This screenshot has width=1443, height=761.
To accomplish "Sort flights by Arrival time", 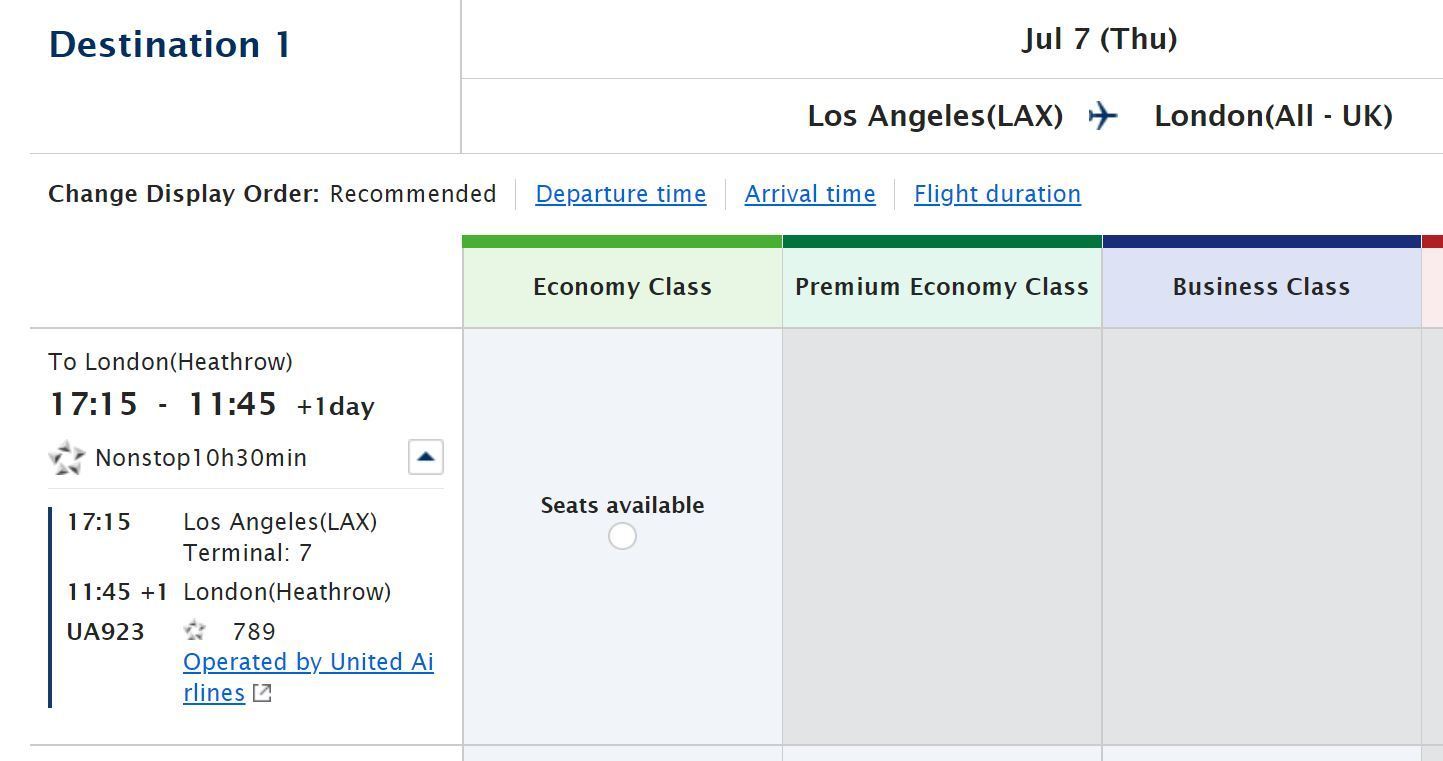I will 809,194.
